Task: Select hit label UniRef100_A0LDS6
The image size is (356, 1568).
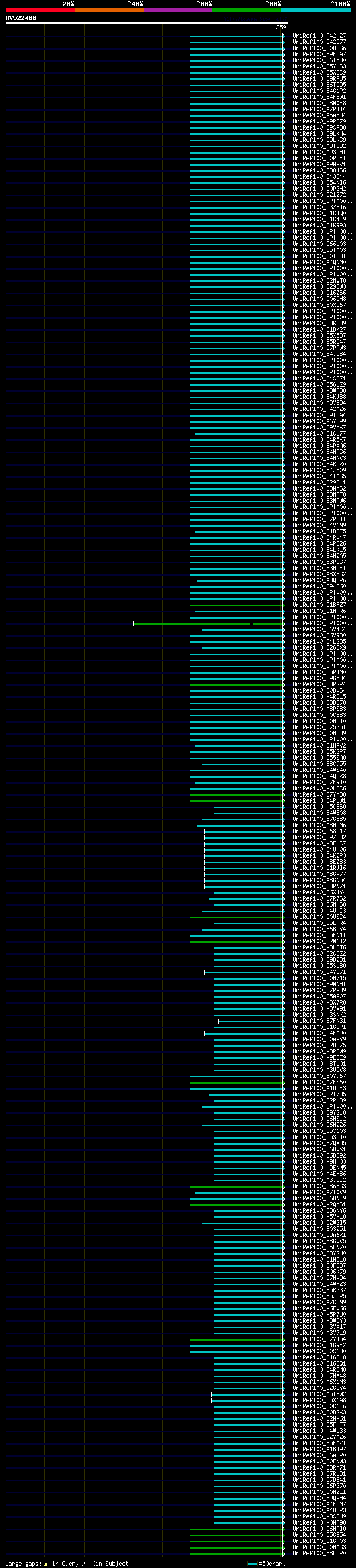Action: 319,788
